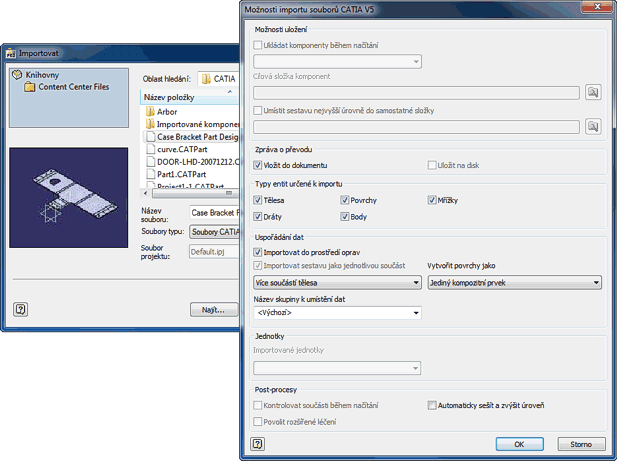Select DOOR-LHD-20071212 file
The width and height of the screenshot is (617, 461).
[x=192, y=162]
